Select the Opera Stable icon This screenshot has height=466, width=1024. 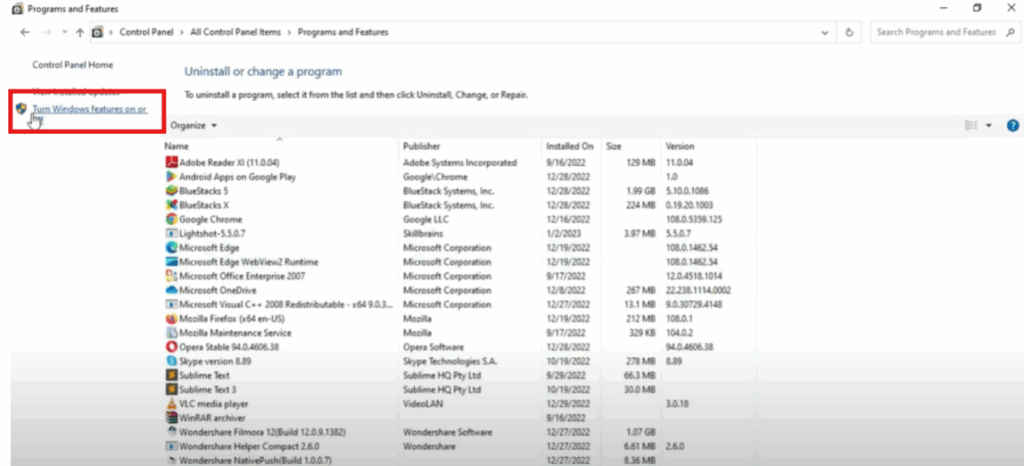coord(171,347)
